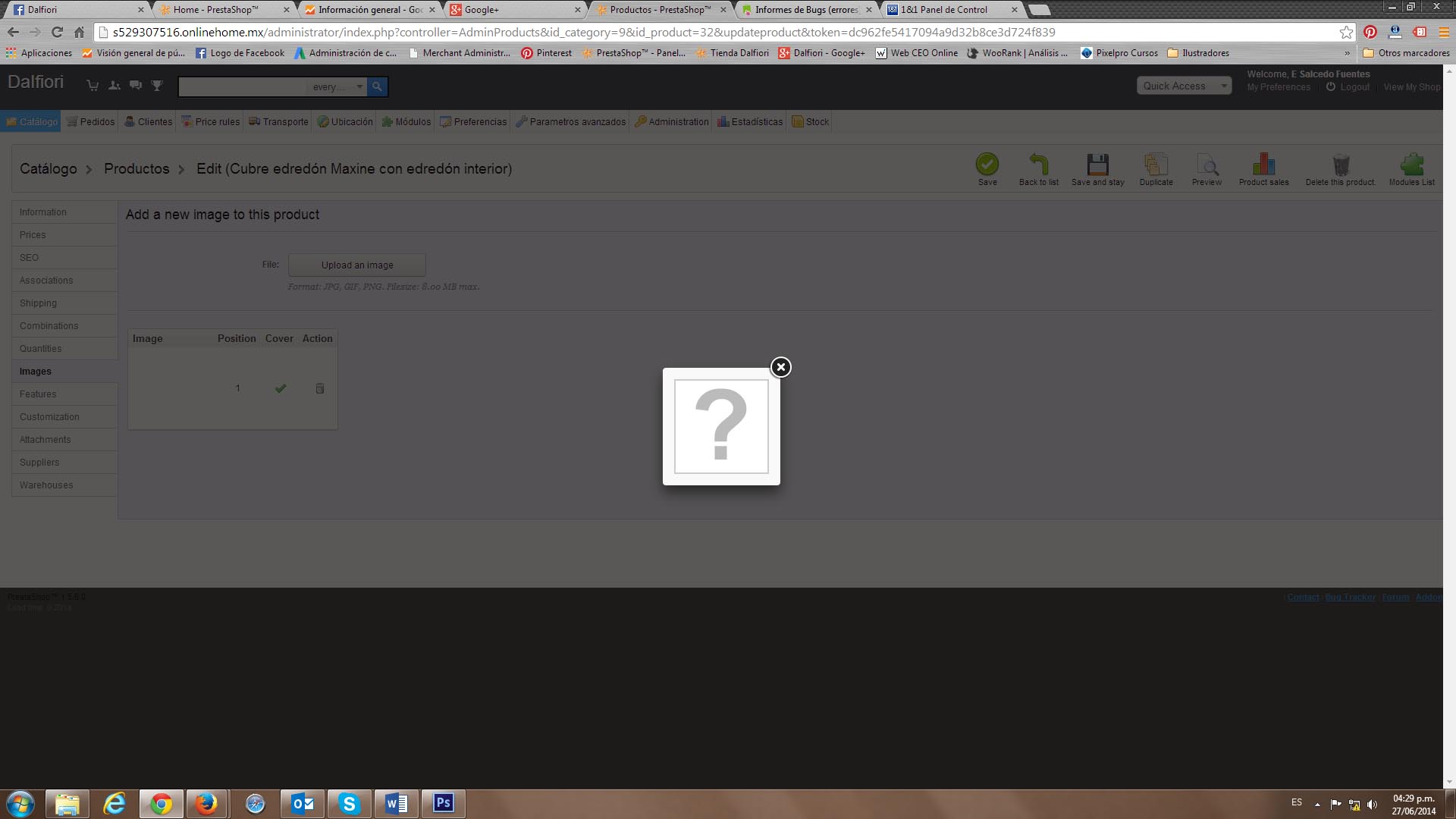Delete image 1 using trash action icon

pyautogui.click(x=320, y=388)
